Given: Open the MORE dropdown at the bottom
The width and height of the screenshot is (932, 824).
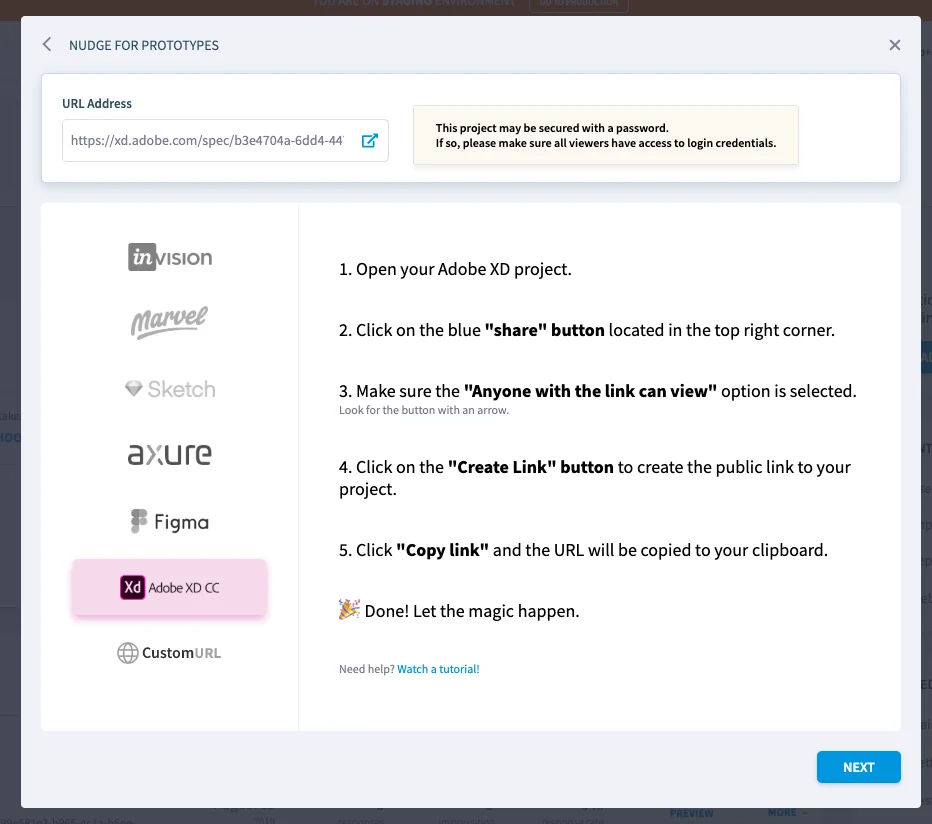Looking at the screenshot, I should click(786, 813).
